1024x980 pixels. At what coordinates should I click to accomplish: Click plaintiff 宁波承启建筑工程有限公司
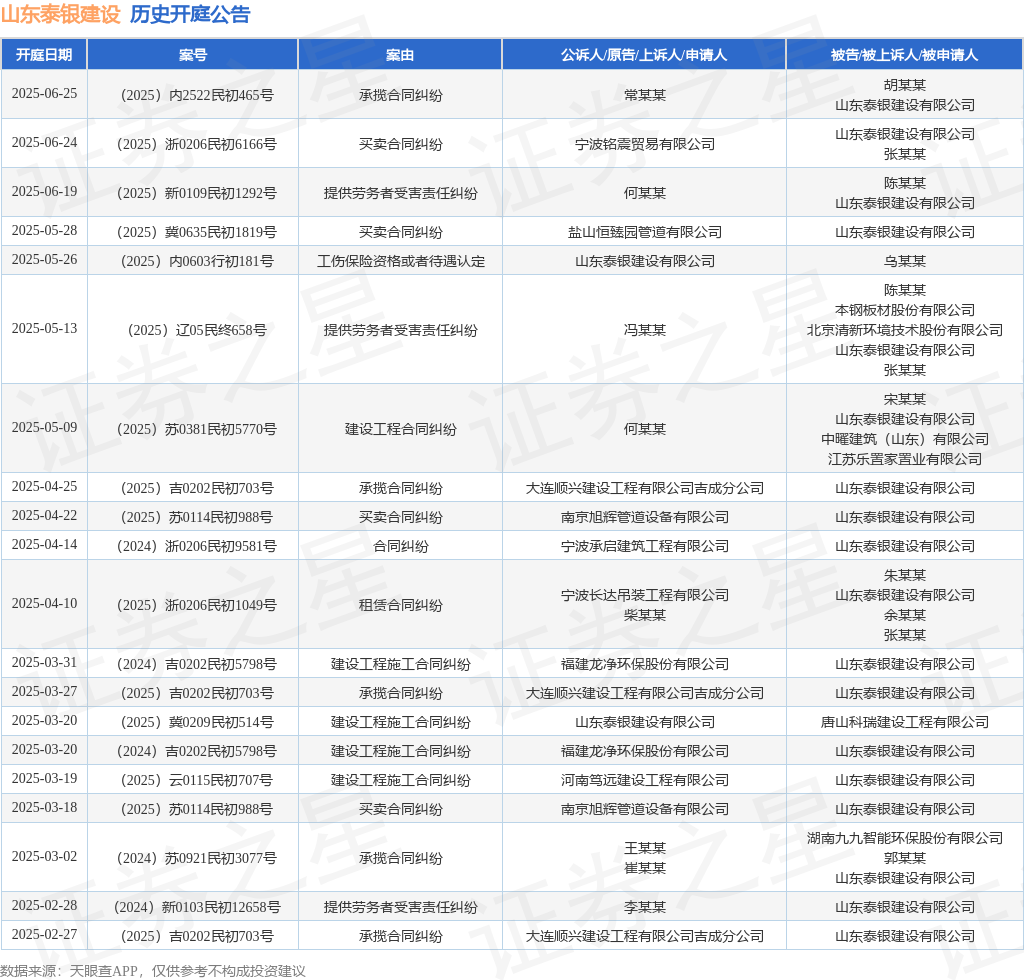pos(645,546)
